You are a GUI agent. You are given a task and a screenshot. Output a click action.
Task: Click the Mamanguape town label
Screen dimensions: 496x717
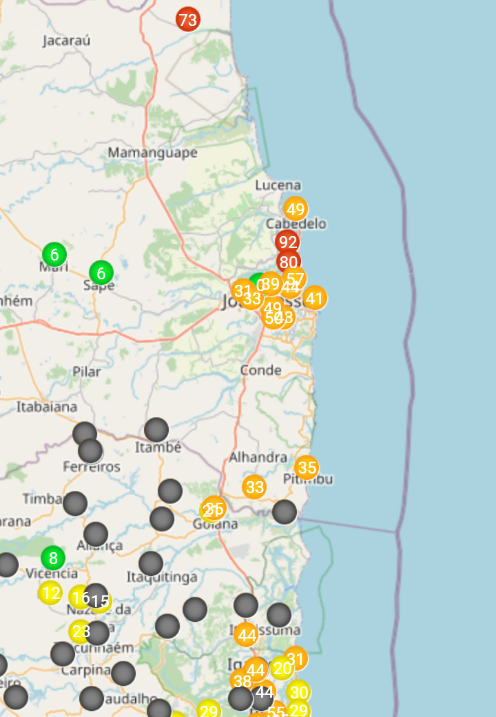point(153,152)
